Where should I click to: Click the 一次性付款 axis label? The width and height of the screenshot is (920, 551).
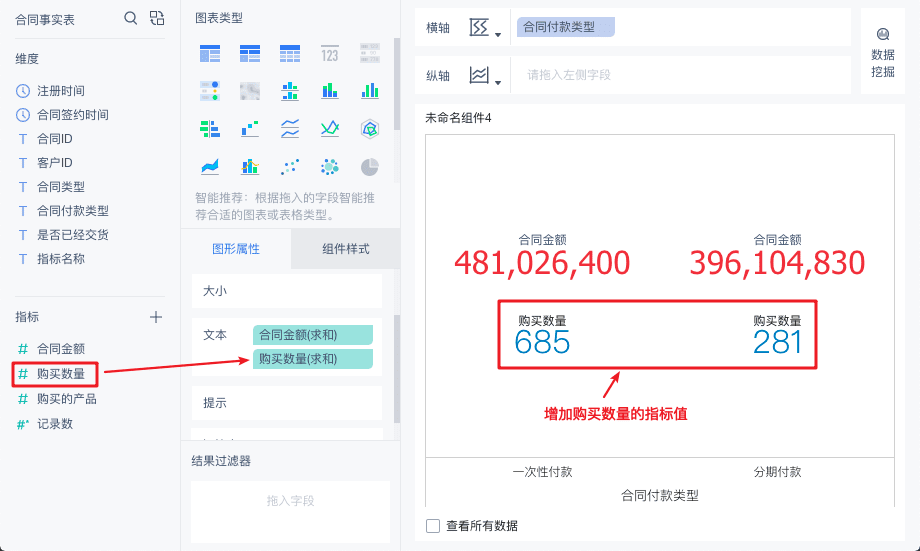542,472
